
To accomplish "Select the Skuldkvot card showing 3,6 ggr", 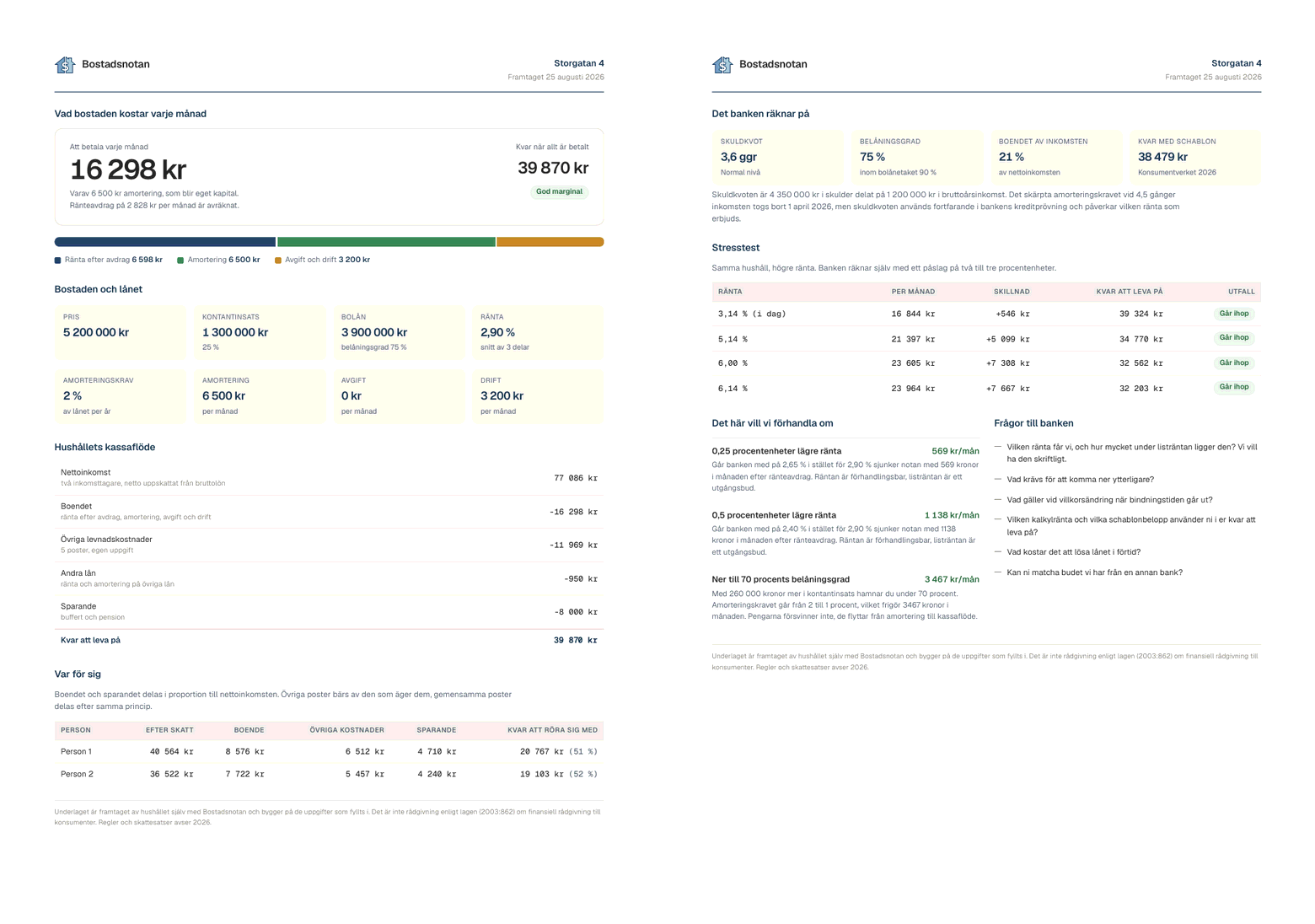I will click(777, 157).
